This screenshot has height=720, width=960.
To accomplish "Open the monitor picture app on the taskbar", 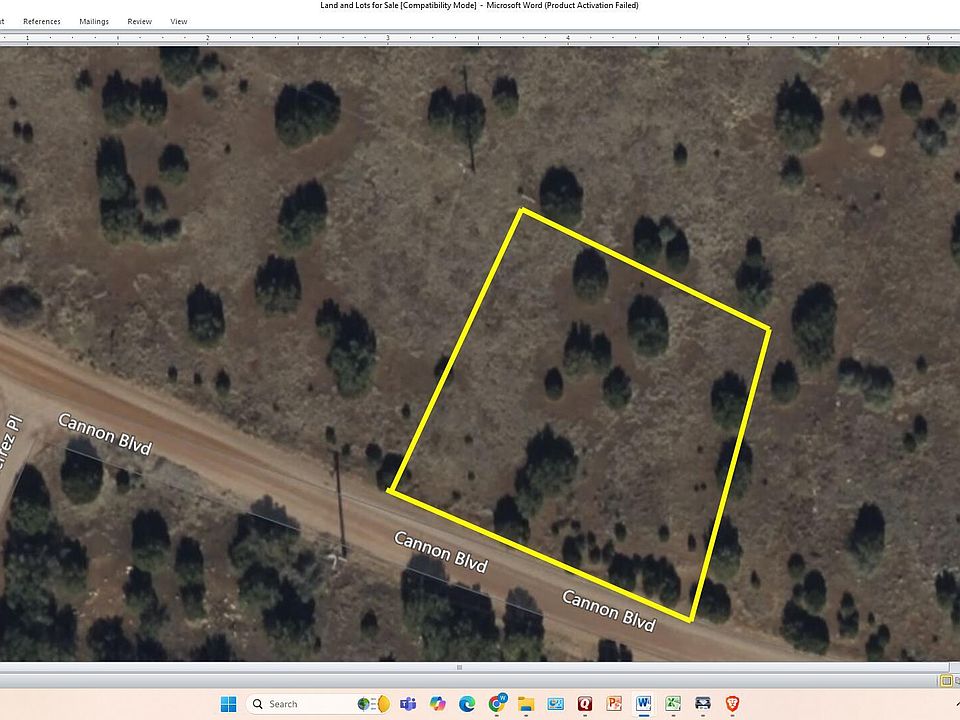I will [555, 704].
